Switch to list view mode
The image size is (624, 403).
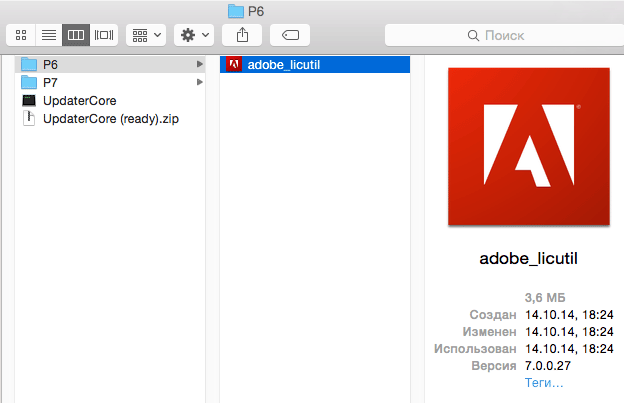49,35
